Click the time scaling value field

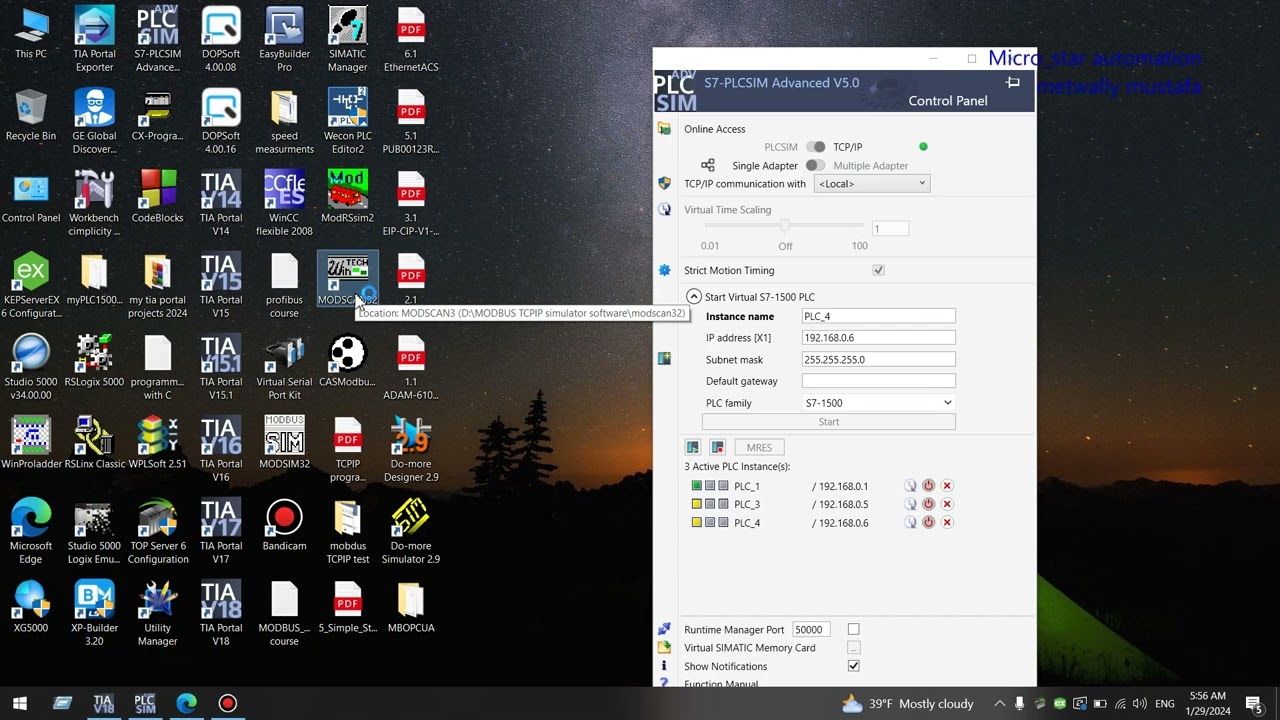tap(890, 229)
